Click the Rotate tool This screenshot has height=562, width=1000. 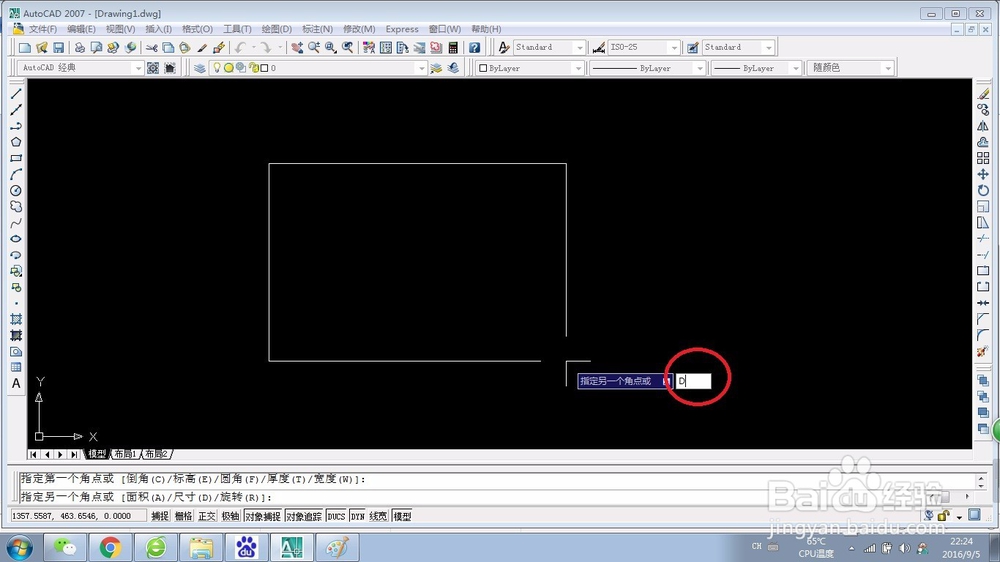(x=983, y=190)
